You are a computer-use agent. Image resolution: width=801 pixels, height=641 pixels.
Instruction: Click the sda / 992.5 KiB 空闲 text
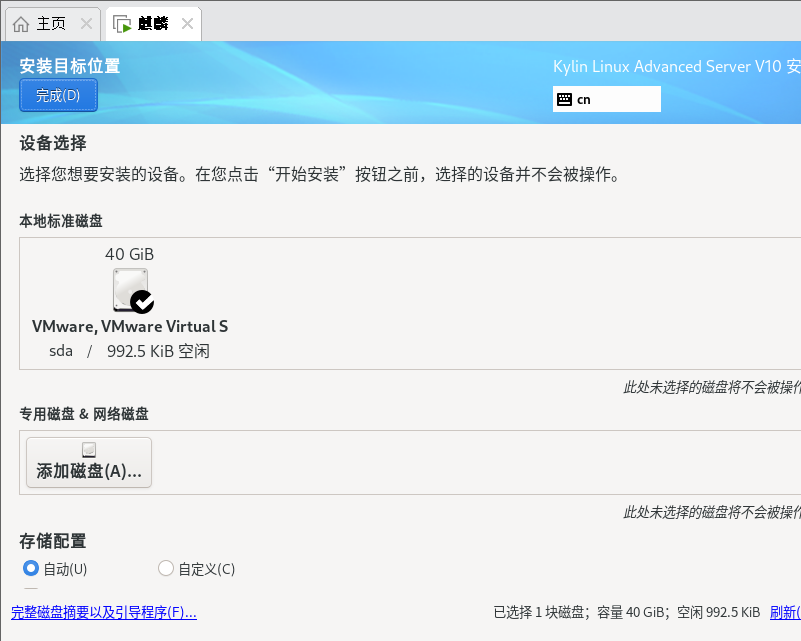(x=129, y=351)
